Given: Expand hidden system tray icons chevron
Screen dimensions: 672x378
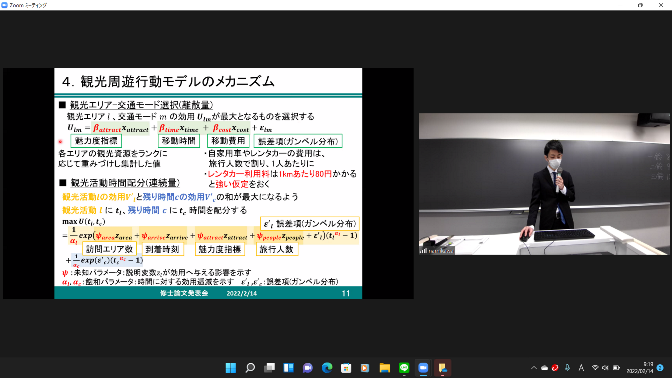Looking at the screenshot, I should [x=534, y=368].
